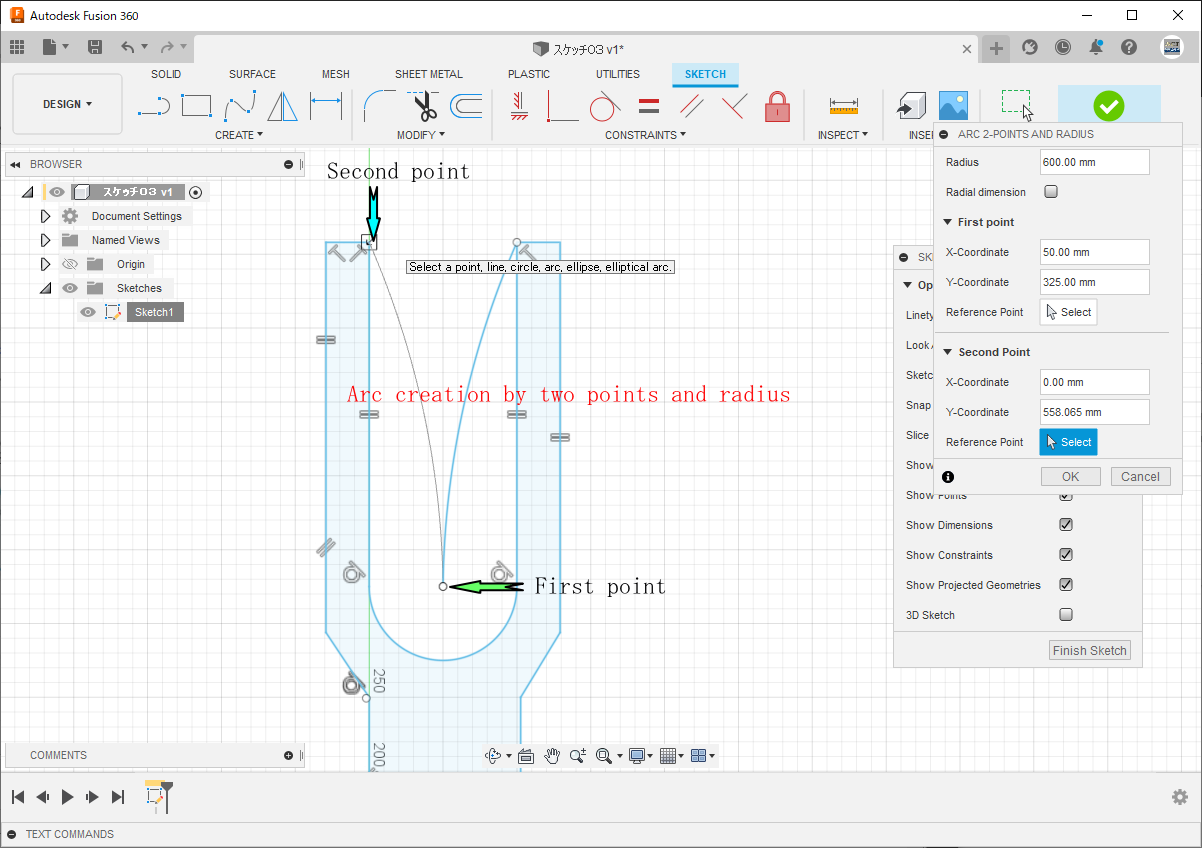Click the Measure ruler icon
1202x848 pixels.
coord(843,105)
